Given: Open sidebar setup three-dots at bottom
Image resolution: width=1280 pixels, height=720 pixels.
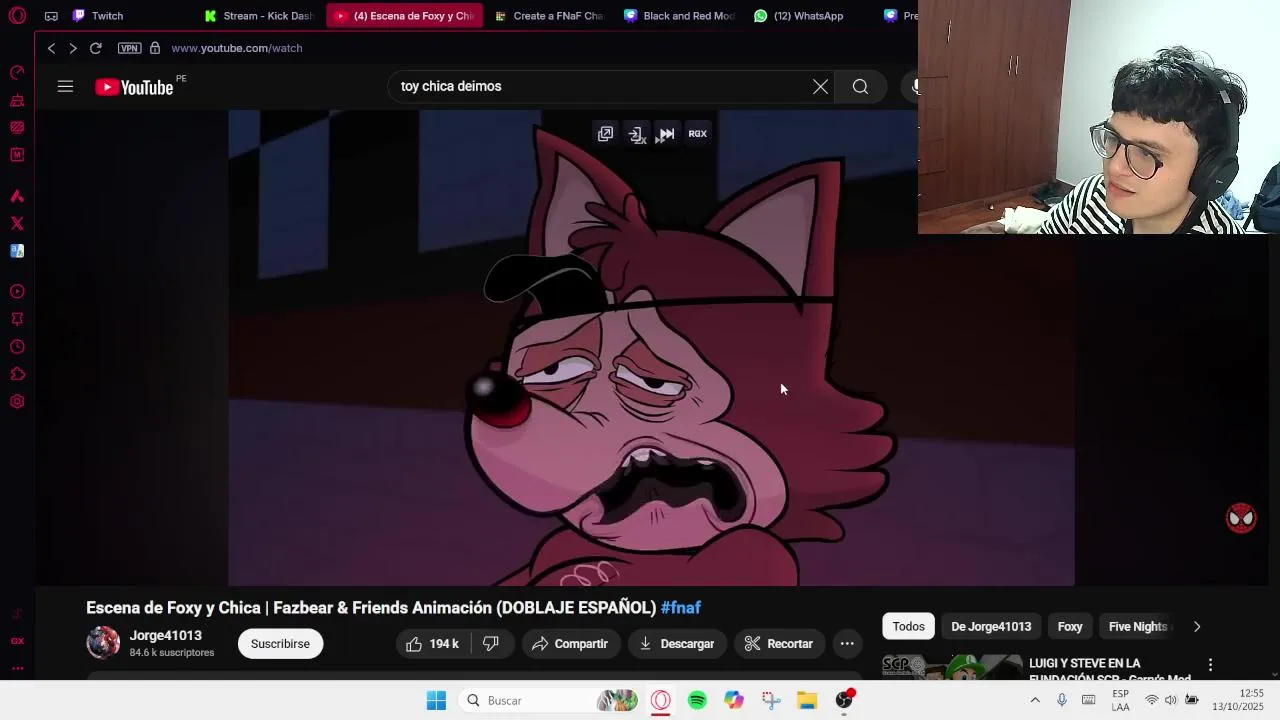Looking at the screenshot, I should coord(17,668).
